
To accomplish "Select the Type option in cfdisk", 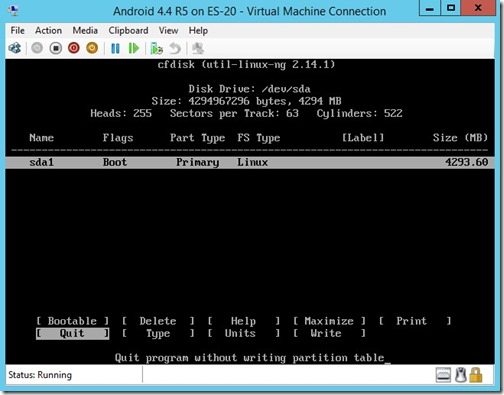I will click(x=158, y=333).
